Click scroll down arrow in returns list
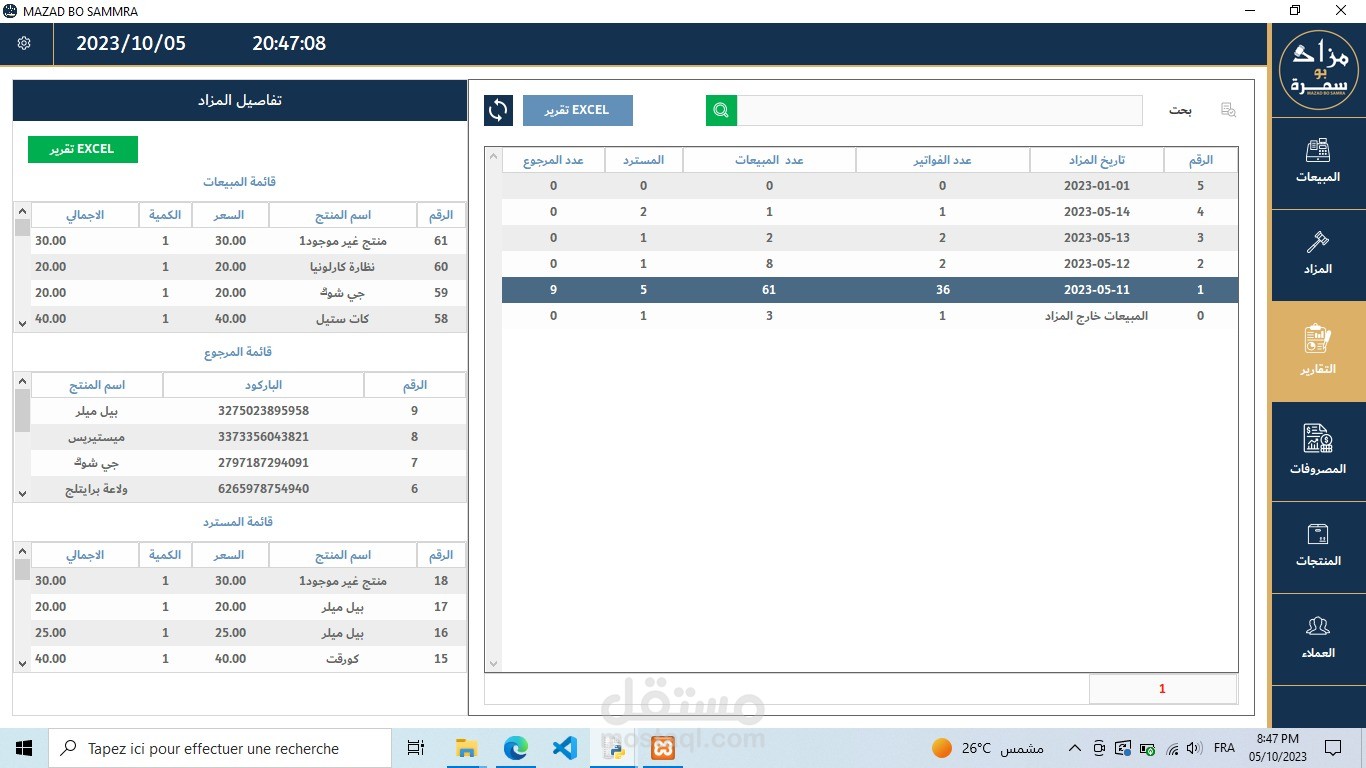 (22, 493)
